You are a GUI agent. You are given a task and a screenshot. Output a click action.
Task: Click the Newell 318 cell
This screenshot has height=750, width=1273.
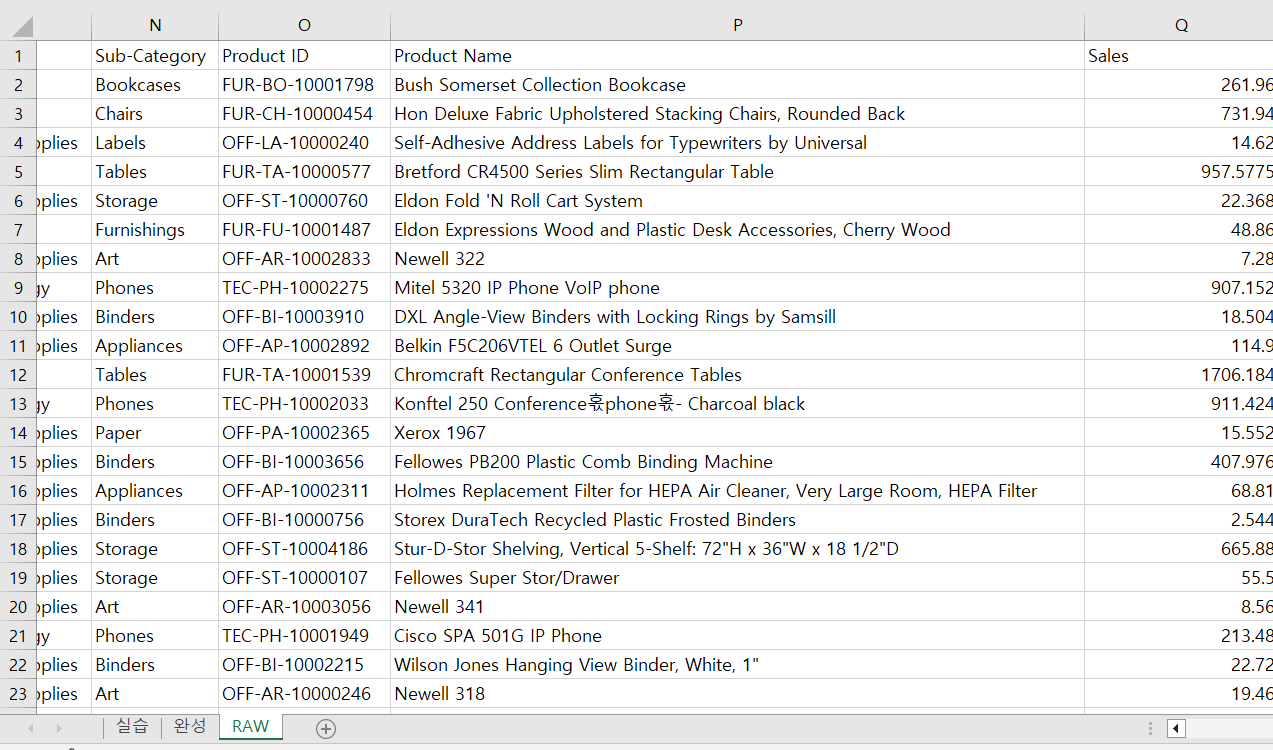pyautogui.click(x=738, y=694)
